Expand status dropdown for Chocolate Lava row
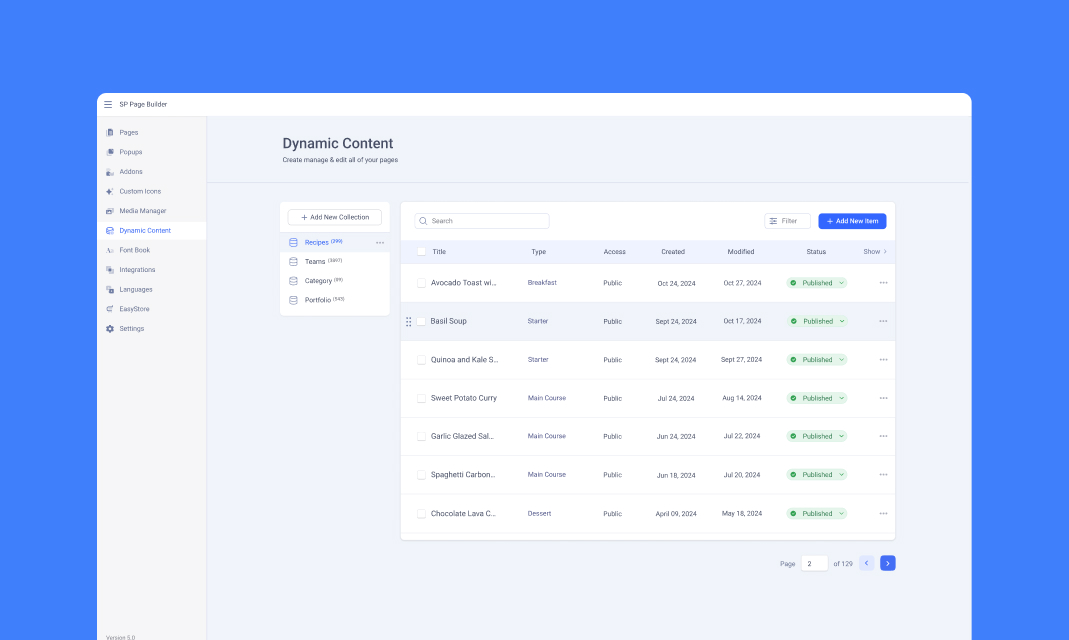1069x640 pixels. click(x=841, y=514)
